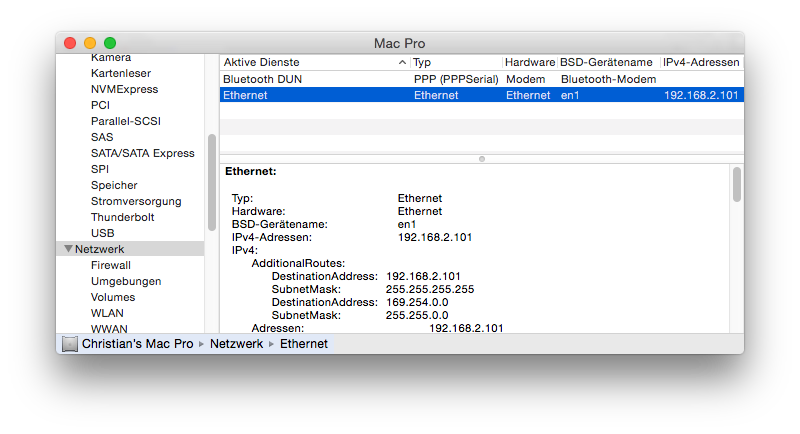
Task: Click the sidebar vertical scrollbar thumb
Action: point(212,183)
